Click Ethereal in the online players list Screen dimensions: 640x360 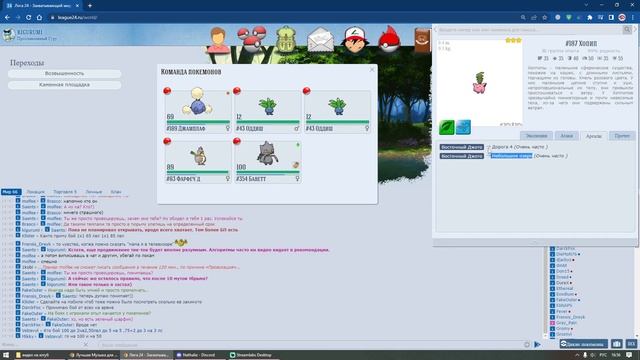click(x=564, y=289)
